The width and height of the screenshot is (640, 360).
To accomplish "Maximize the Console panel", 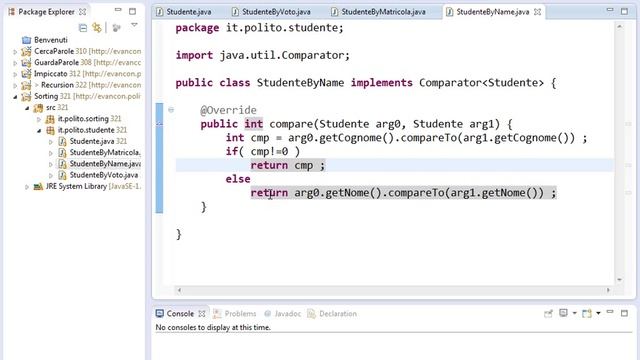I will (624, 313).
